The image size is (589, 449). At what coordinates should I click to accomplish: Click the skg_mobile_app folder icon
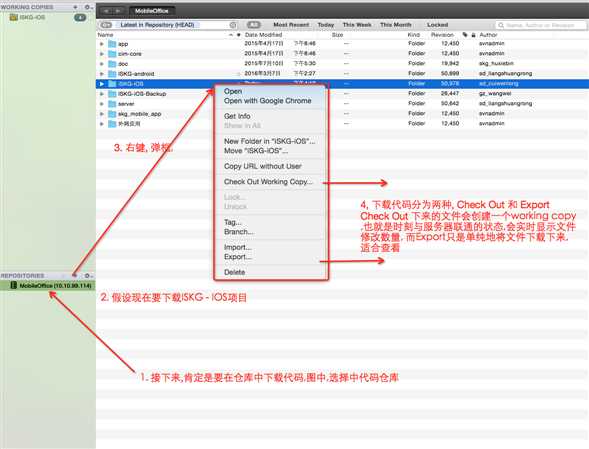click(x=112, y=113)
